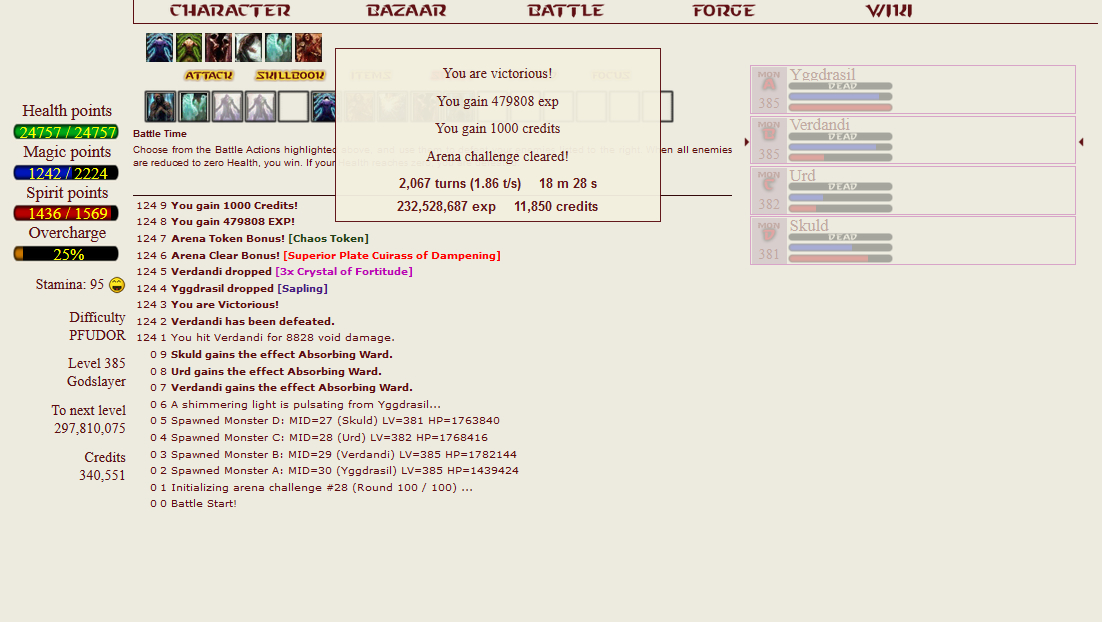Click the 'shimmering light is pulsating' log line
The image size is (1102, 622).
click(306, 404)
